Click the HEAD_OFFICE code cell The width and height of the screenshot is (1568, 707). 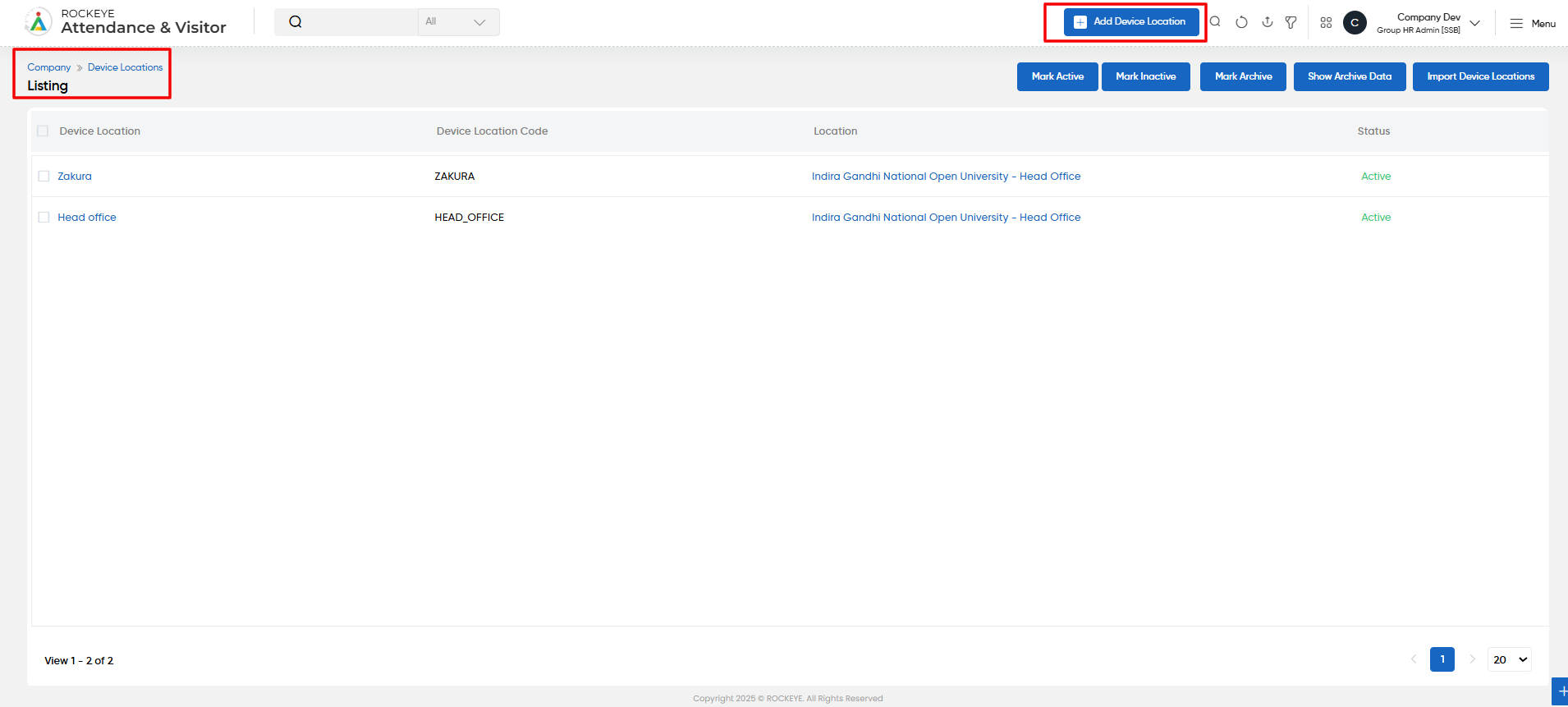click(470, 217)
